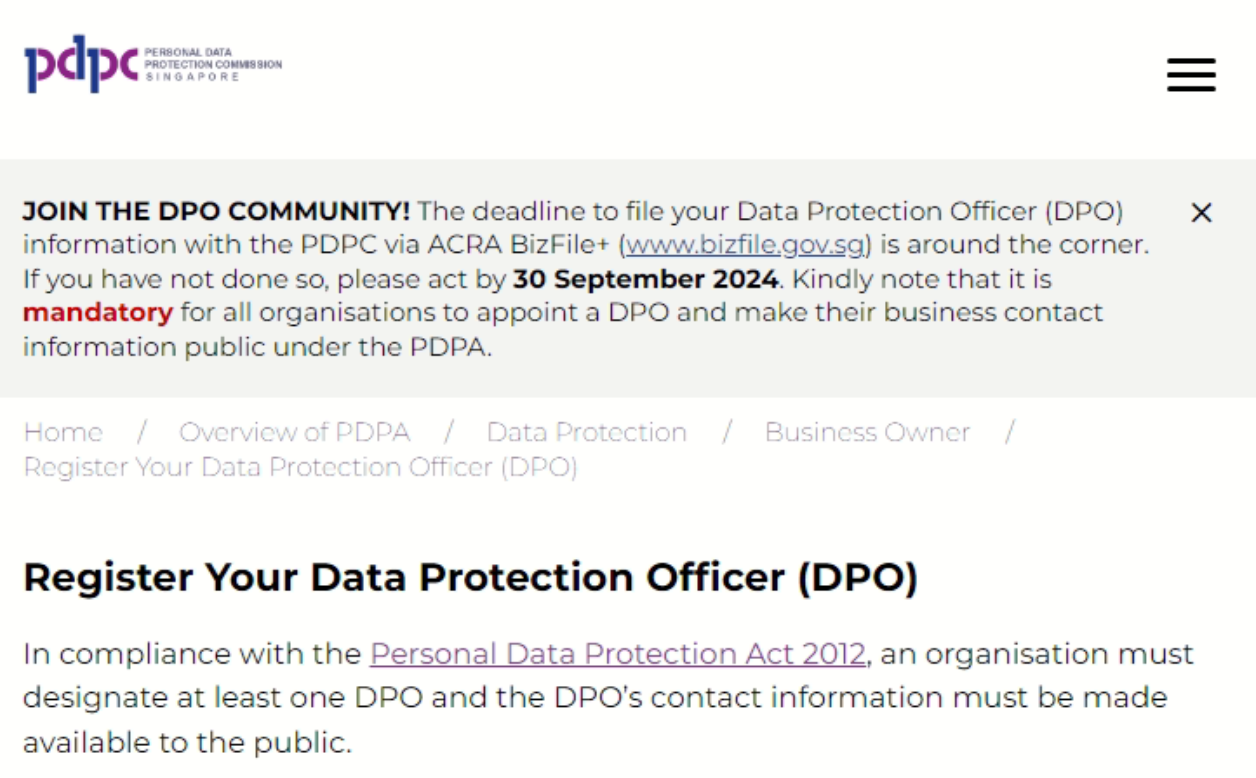Screen dimensions: 1256x778
Task: Open the Business Owner breadcrumb
Action: [x=867, y=432]
